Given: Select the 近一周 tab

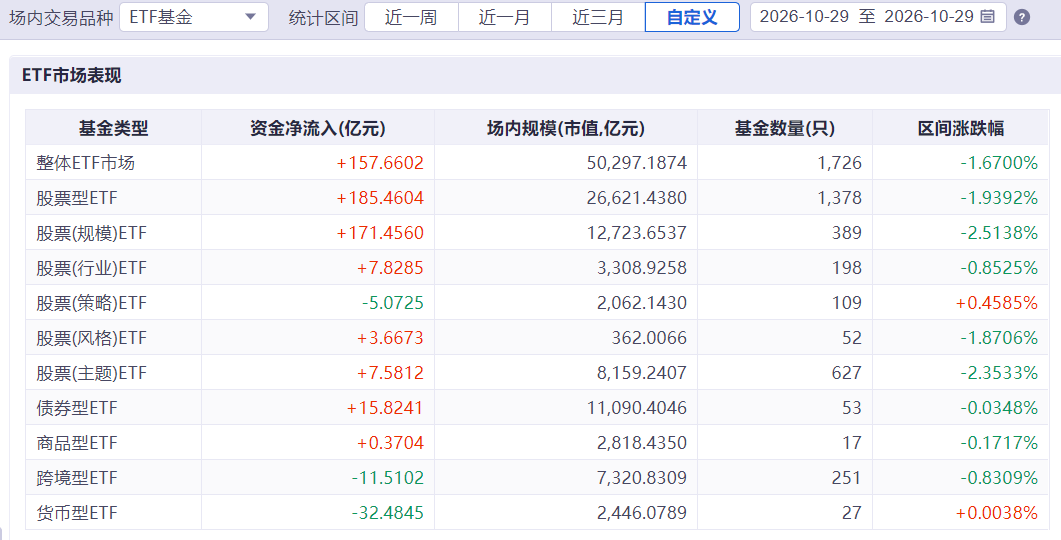Looking at the screenshot, I should (411, 17).
